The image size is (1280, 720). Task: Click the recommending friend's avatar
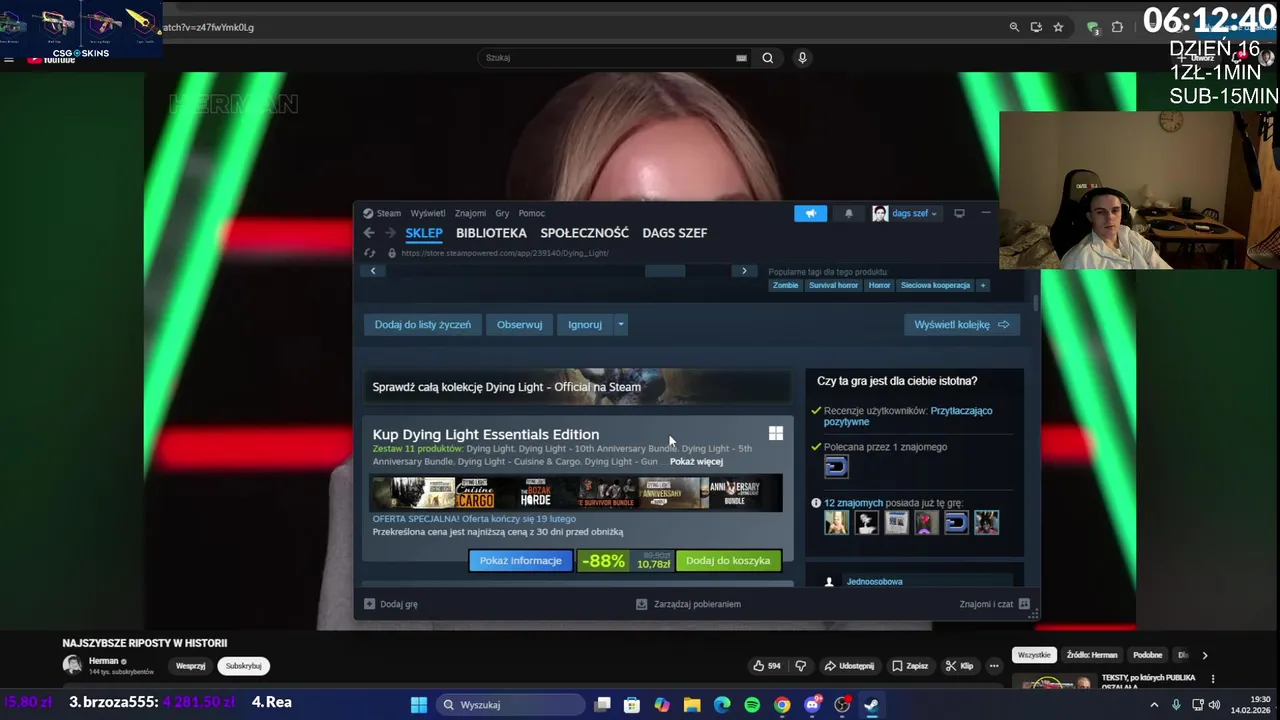click(836, 466)
